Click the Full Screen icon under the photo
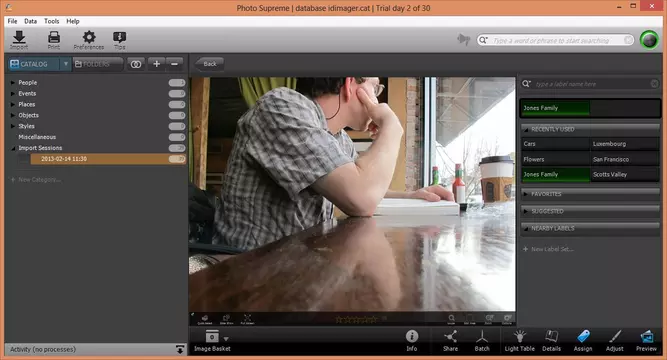The image size is (667, 360). point(247,319)
